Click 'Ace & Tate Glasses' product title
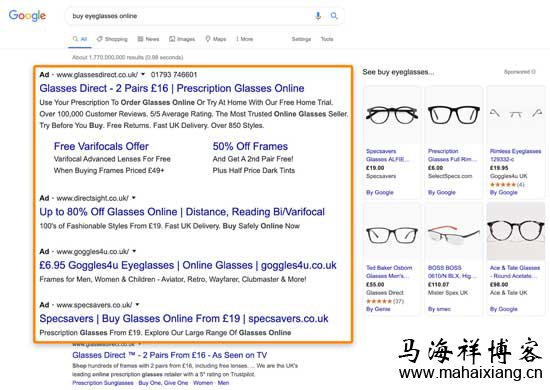550x390 pixels. [515, 272]
